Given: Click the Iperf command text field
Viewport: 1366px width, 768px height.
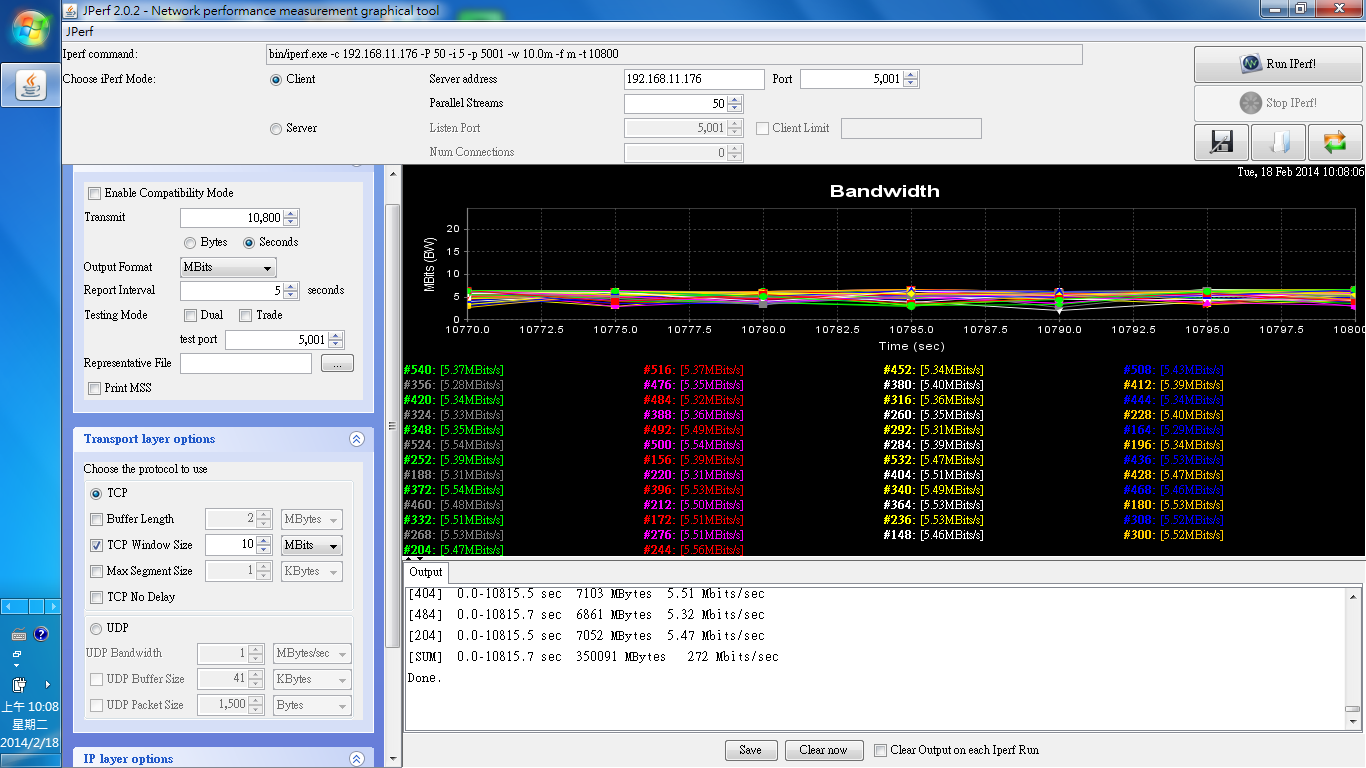Looking at the screenshot, I should point(674,54).
